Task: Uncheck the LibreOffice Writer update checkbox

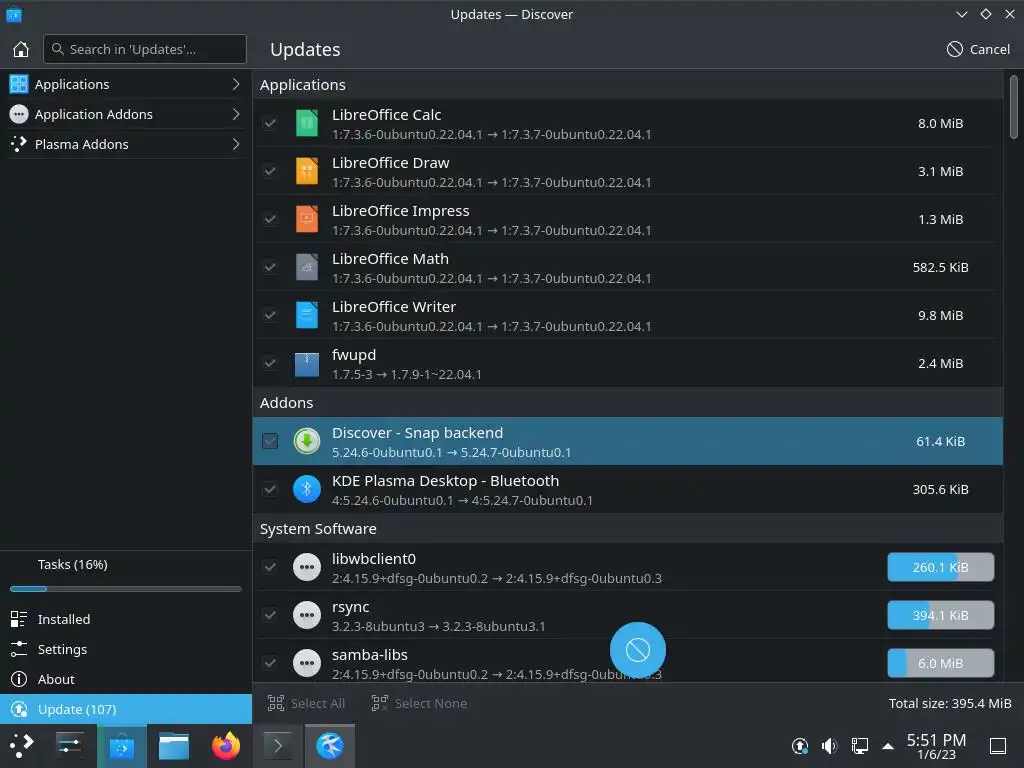Action: [x=270, y=315]
